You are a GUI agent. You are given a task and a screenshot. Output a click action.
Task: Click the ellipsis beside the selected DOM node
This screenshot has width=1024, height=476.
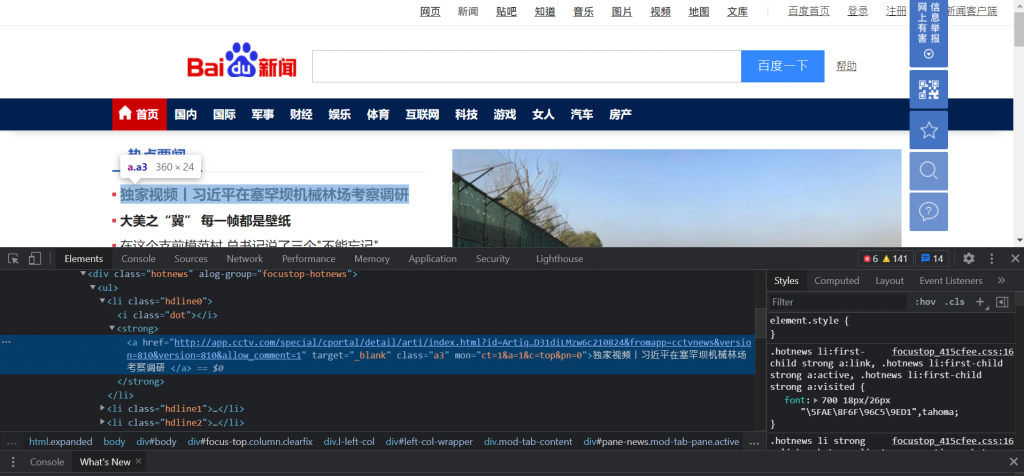[x=7, y=341]
